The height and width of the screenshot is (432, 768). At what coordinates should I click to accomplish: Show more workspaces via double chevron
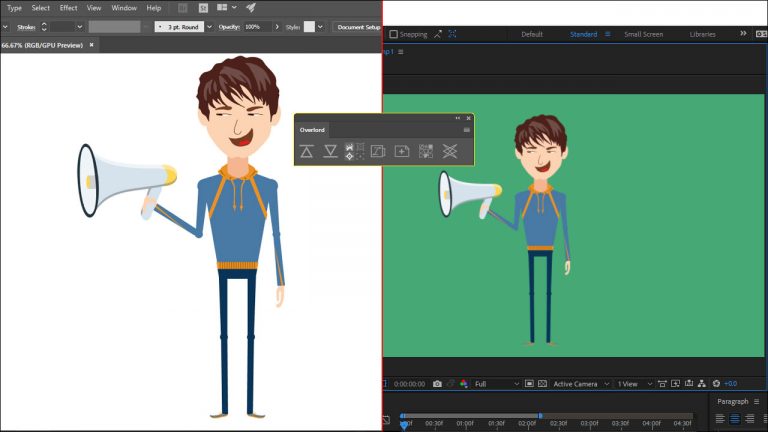(x=743, y=33)
